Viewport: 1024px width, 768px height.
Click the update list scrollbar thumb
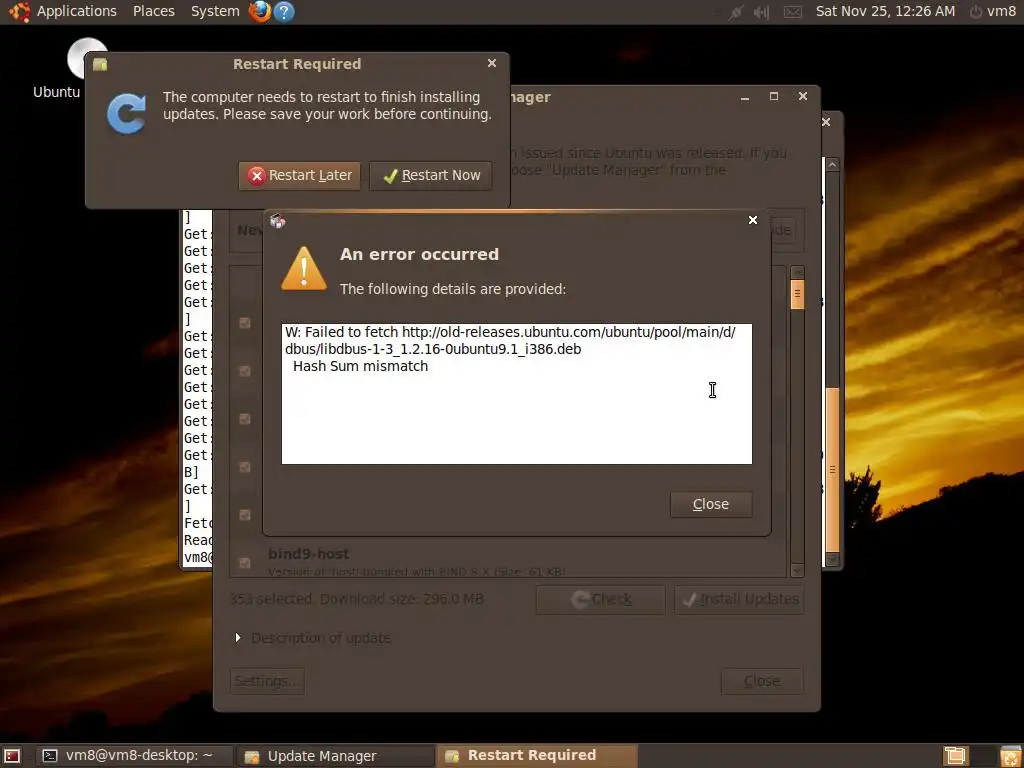[x=797, y=295]
